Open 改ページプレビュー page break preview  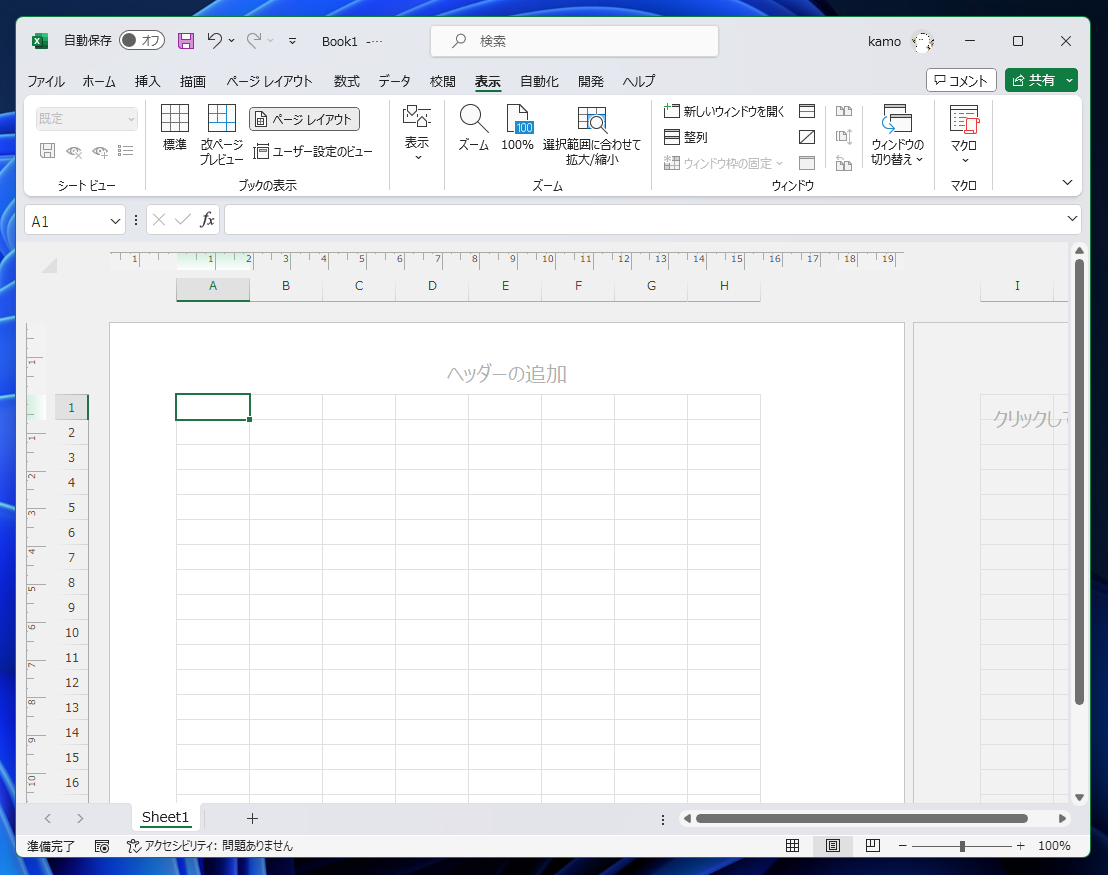point(221,119)
